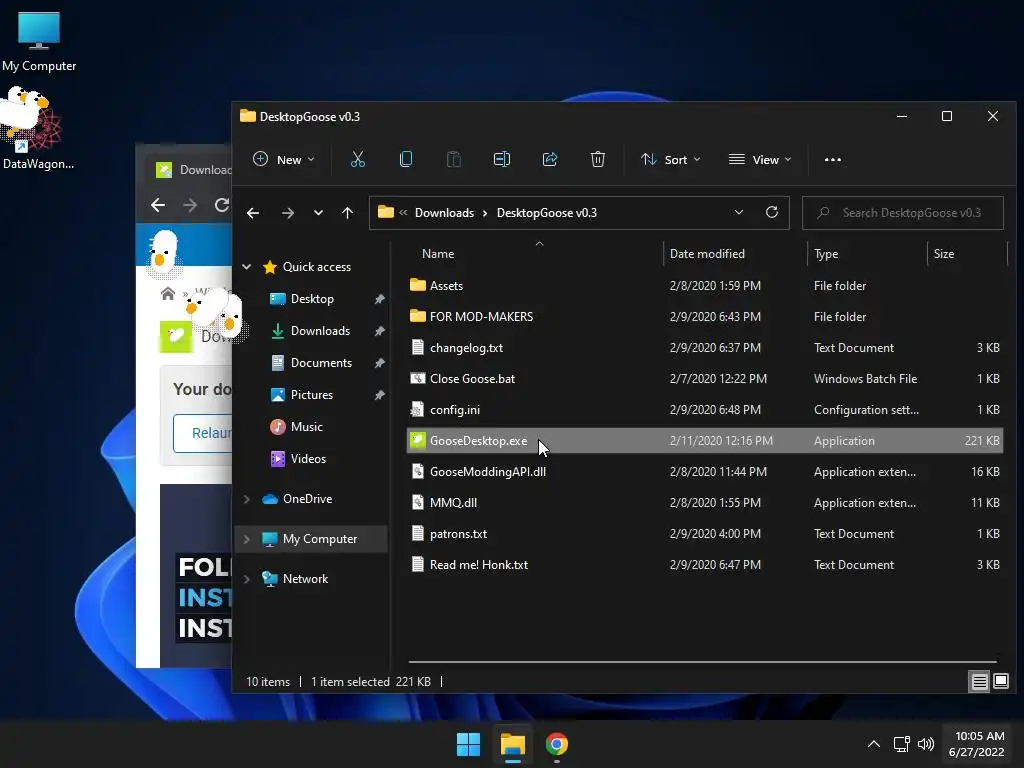Click the Rename icon in Explorer toolbar

[502, 159]
